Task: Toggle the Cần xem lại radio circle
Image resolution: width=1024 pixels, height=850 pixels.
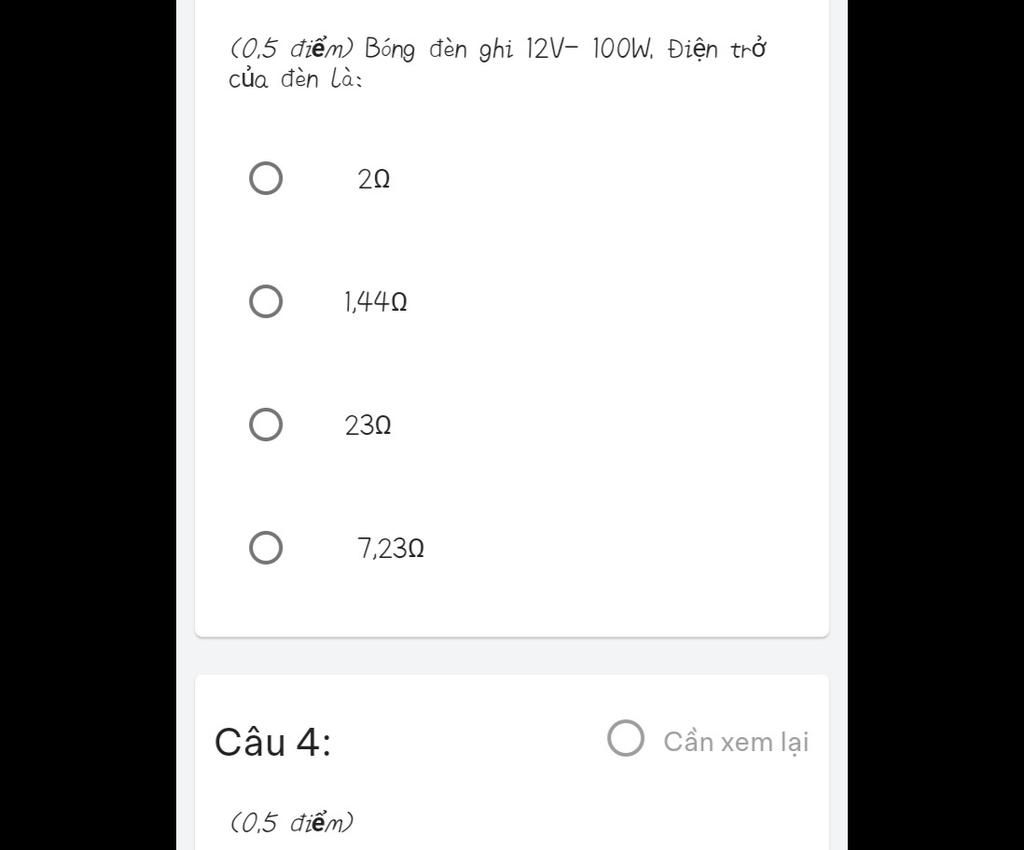Action: [626, 739]
